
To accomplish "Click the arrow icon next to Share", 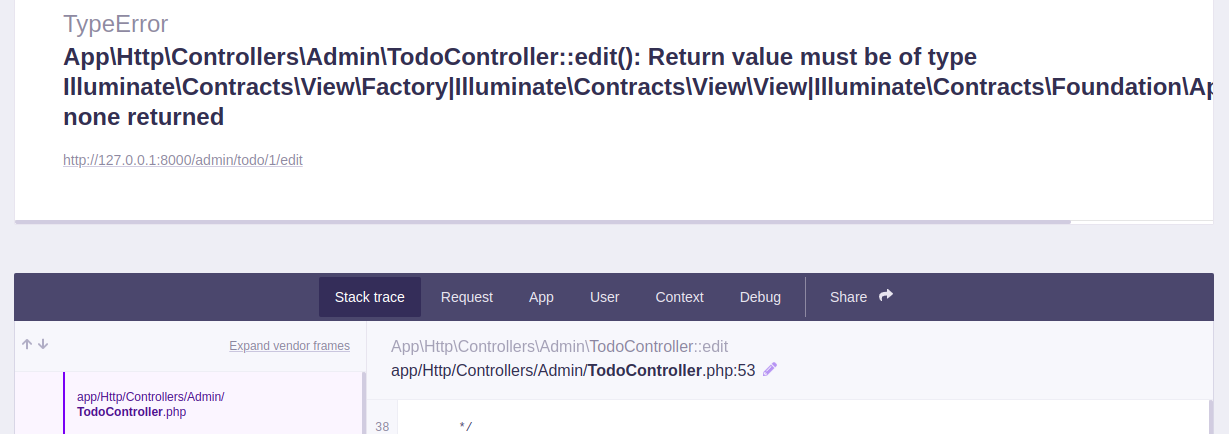I will [x=885, y=296].
